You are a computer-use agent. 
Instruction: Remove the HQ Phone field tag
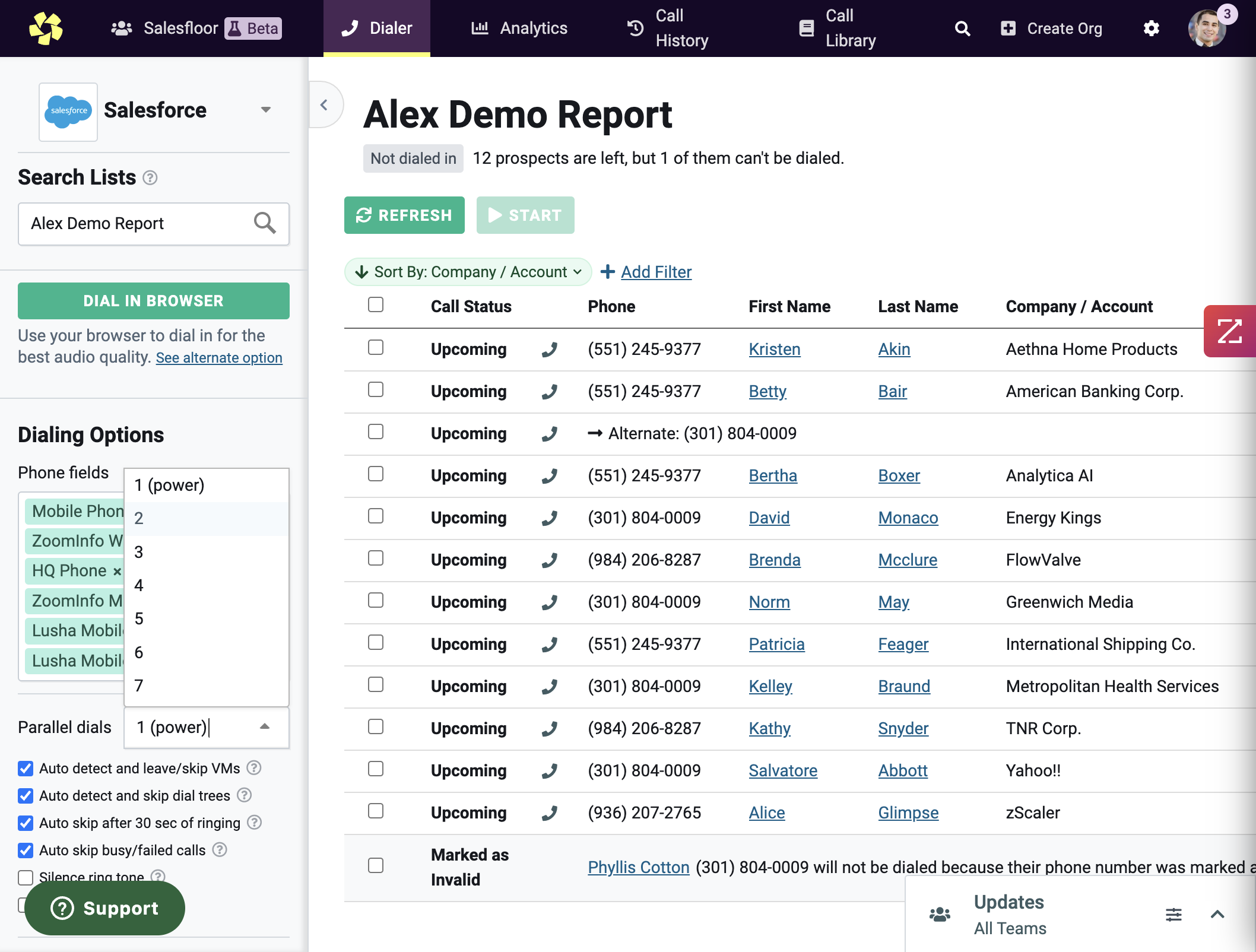click(117, 571)
